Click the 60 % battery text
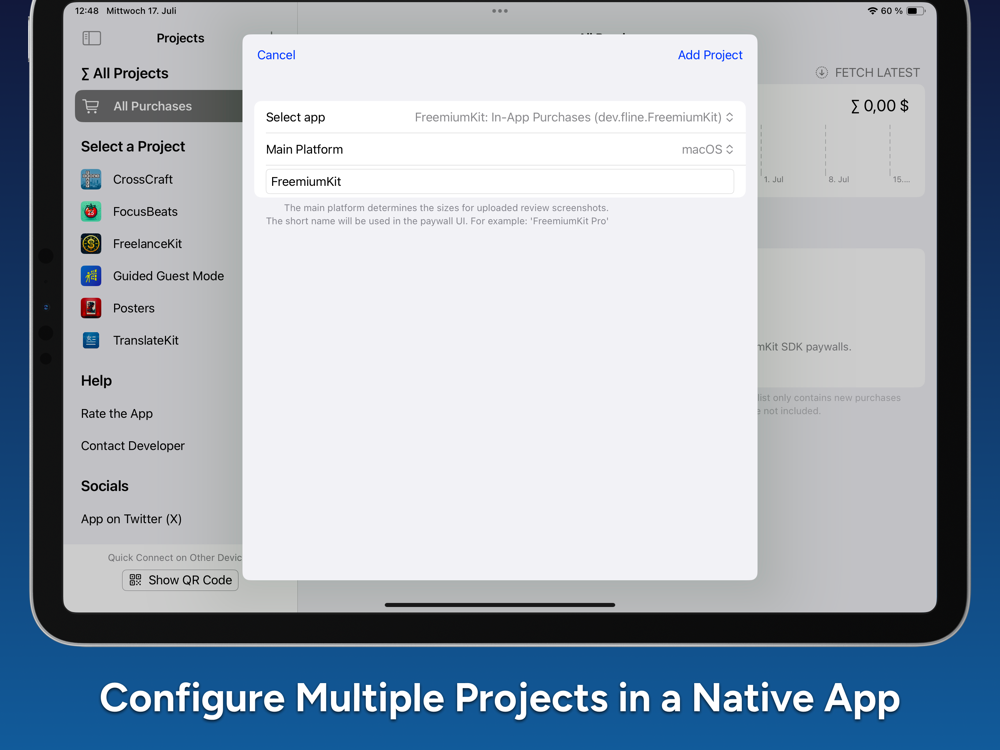The image size is (1000, 750). (x=892, y=11)
